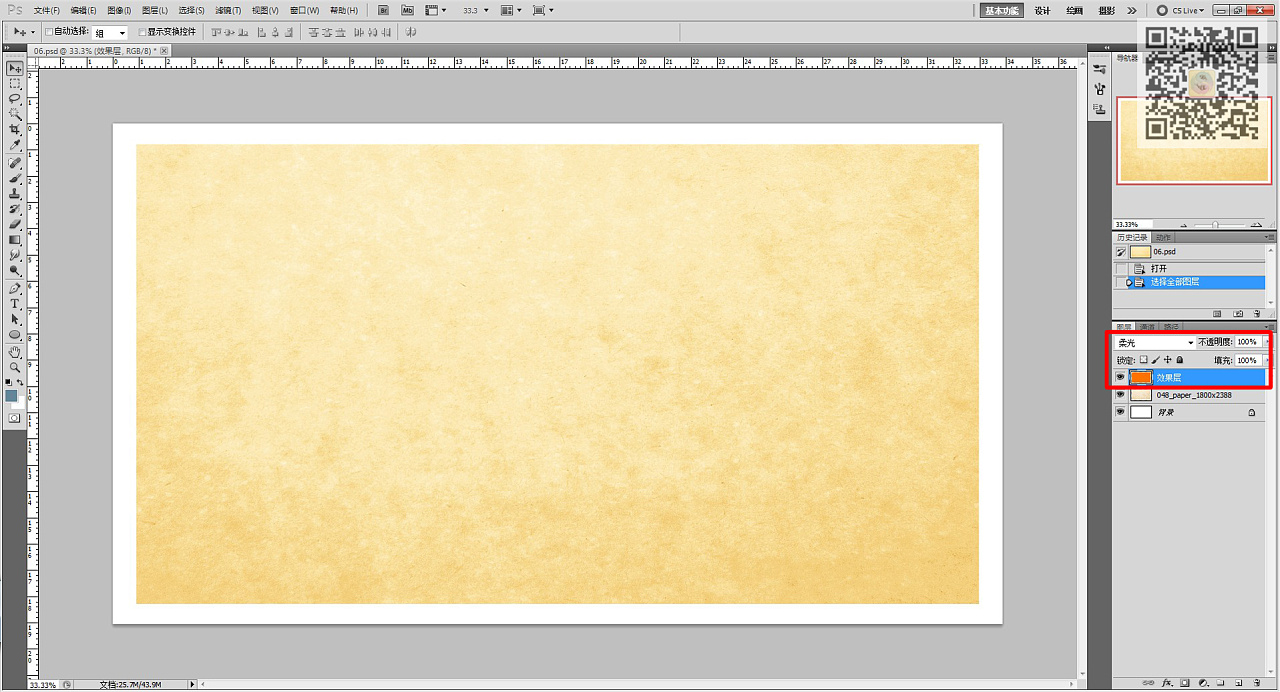Select the Hand tool
The image size is (1280, 692).
15,352
